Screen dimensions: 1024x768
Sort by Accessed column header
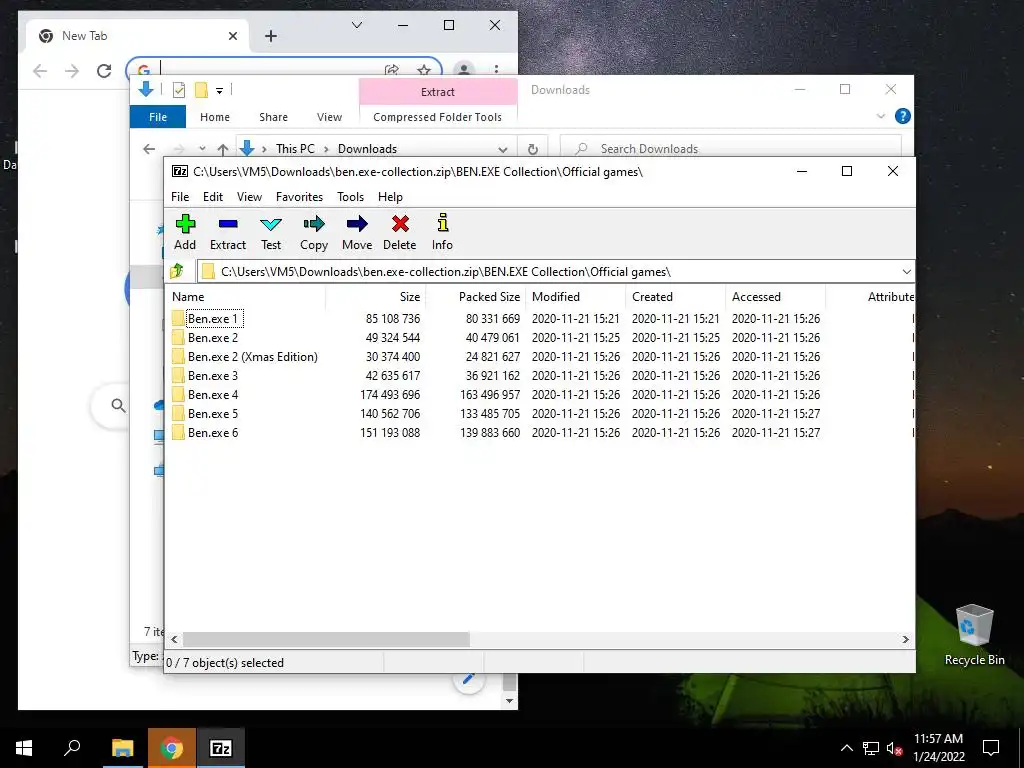click(775, 296)
